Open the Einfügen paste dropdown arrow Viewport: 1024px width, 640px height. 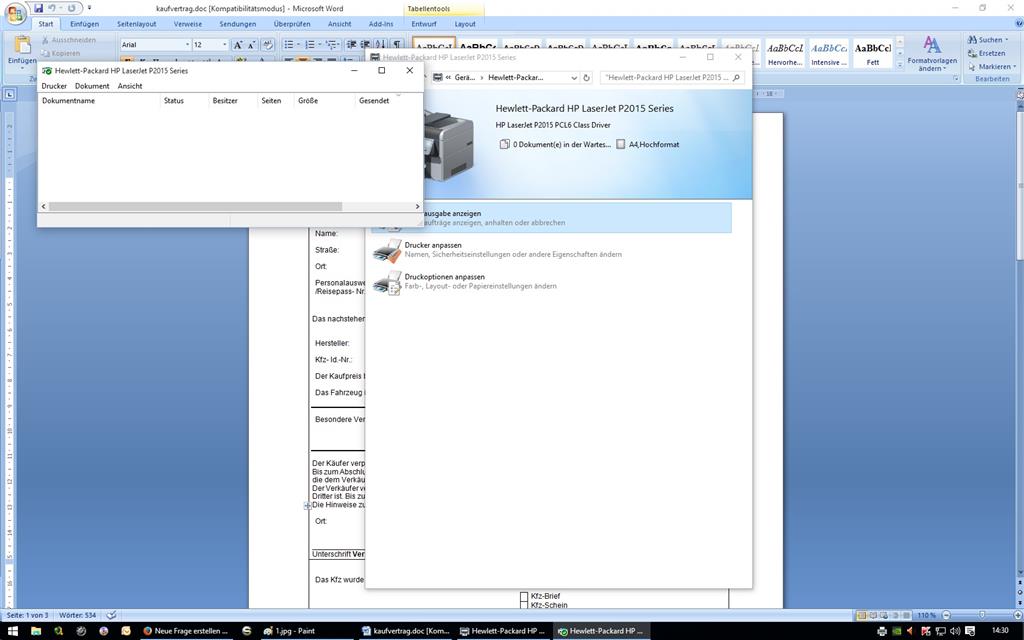coord(22,68)
